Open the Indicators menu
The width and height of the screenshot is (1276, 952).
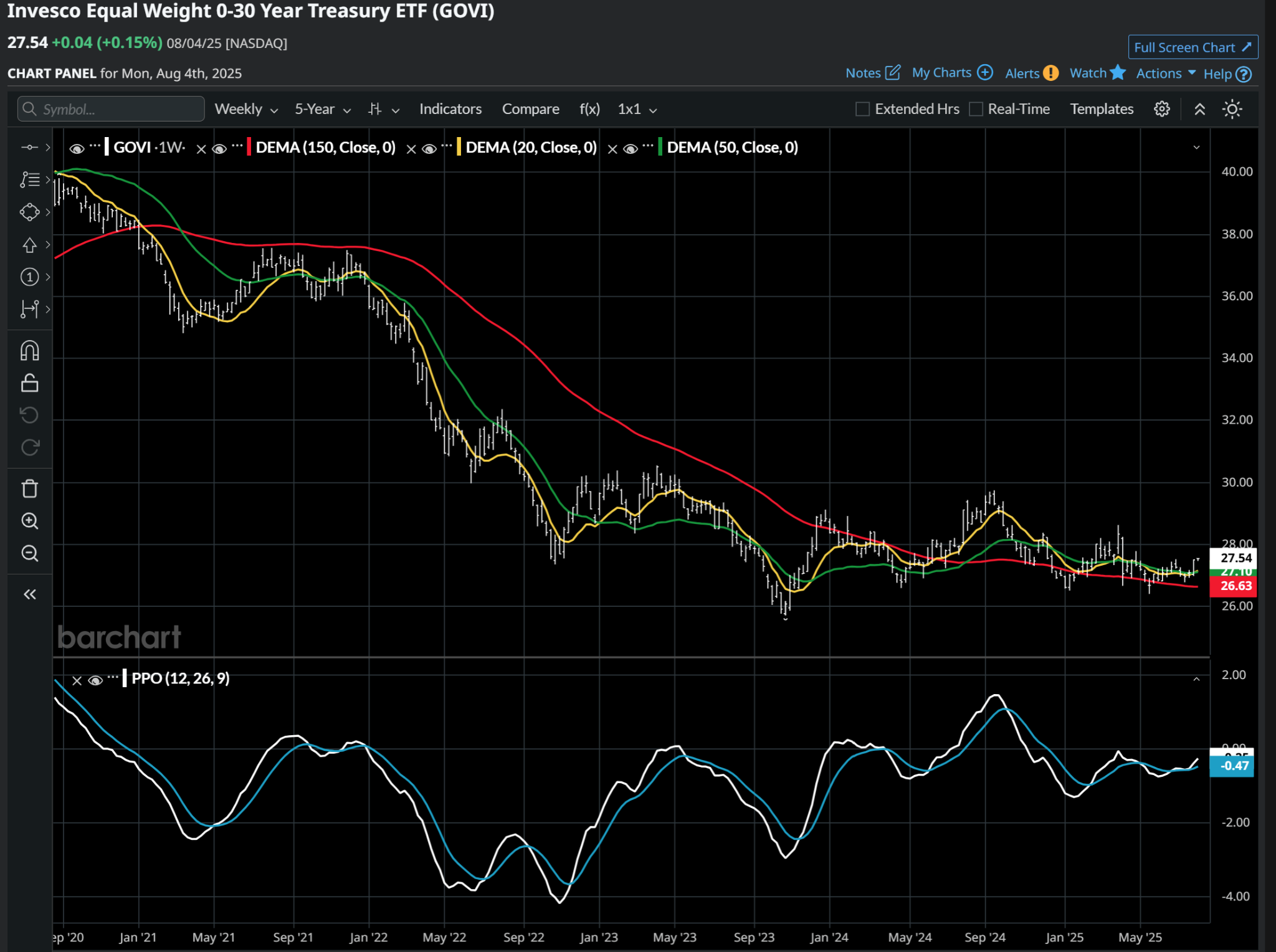pos(450,109)
